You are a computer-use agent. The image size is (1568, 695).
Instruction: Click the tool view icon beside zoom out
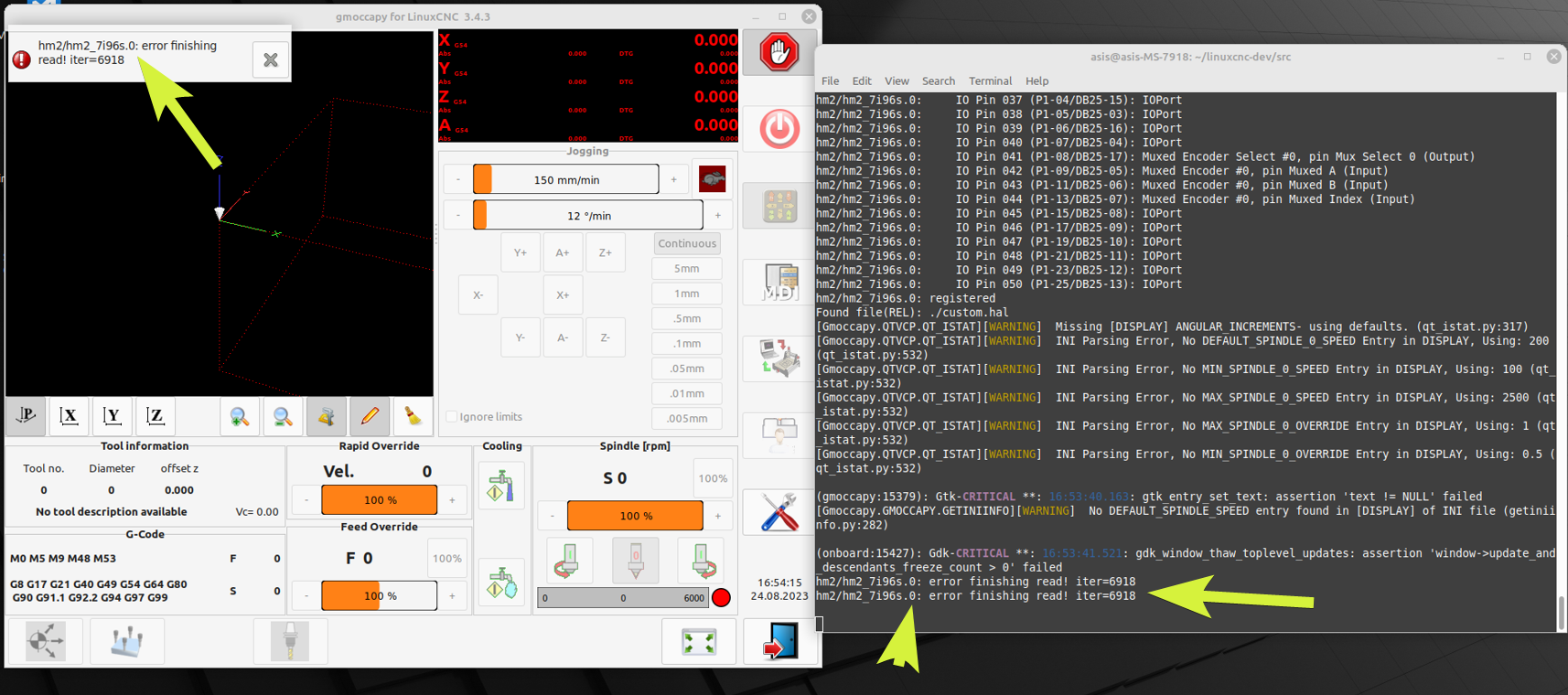pos(326,416)
